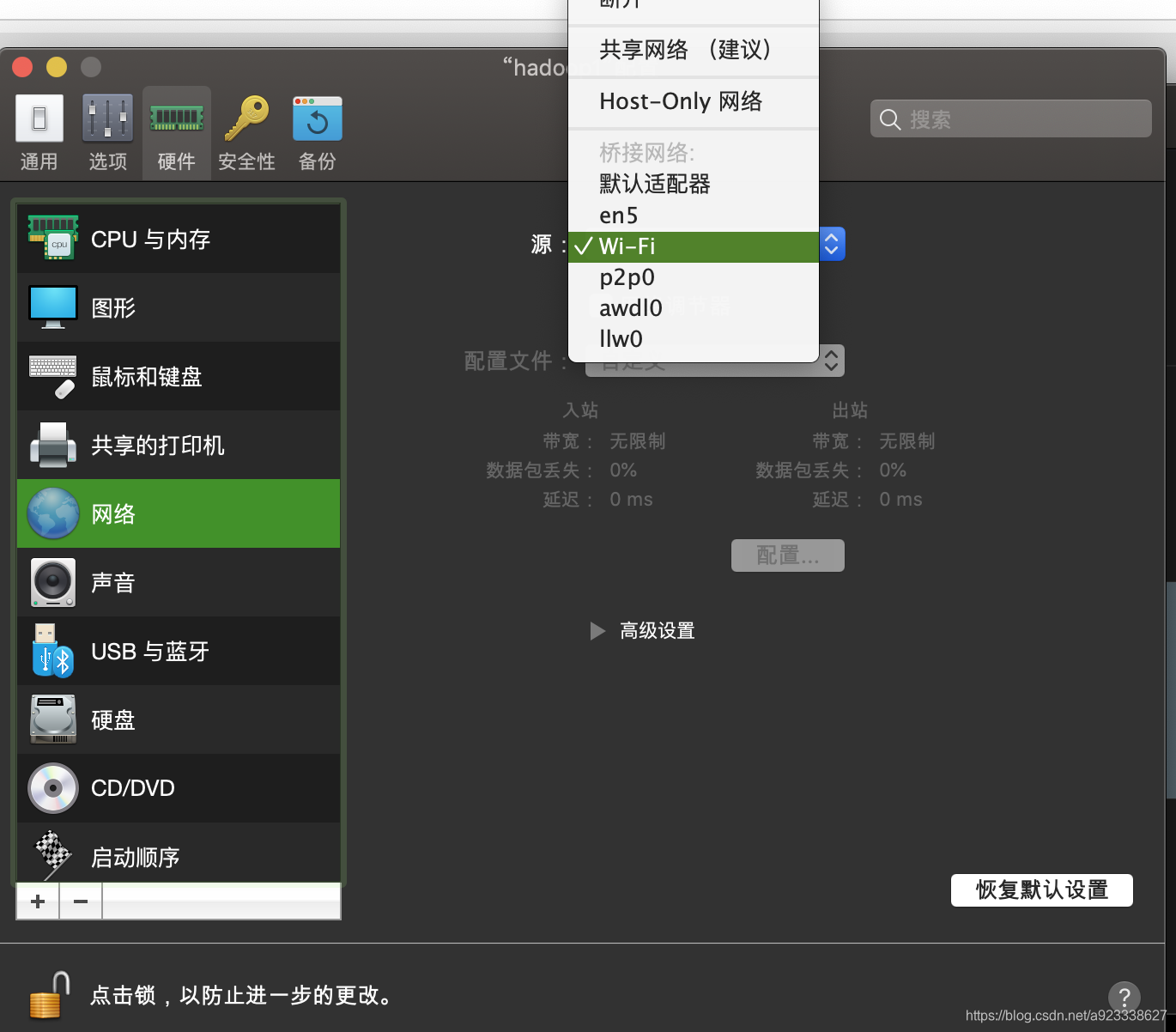Open the 备份 settings pane
The width and height of the screenshot is (1176, 1032).
[317, 131]
